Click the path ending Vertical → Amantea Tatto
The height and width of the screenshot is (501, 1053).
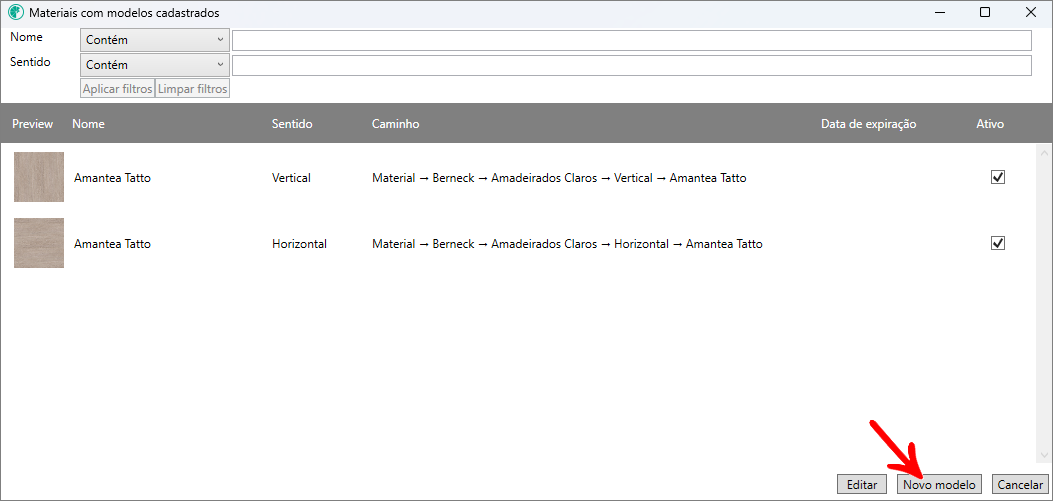pyautogui.click(x=559, y=178)
